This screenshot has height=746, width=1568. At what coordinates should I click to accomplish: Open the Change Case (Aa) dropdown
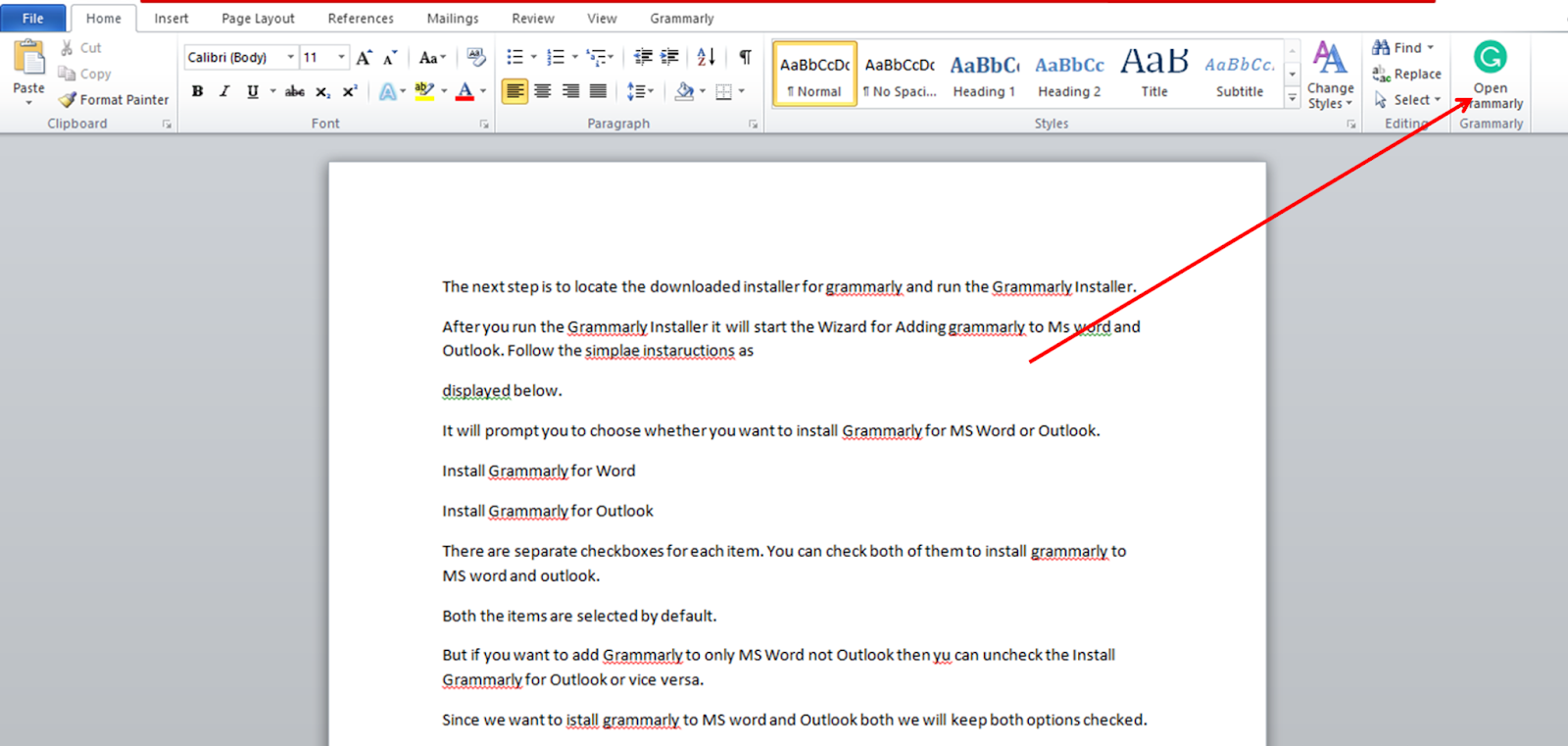pos(432,58)
